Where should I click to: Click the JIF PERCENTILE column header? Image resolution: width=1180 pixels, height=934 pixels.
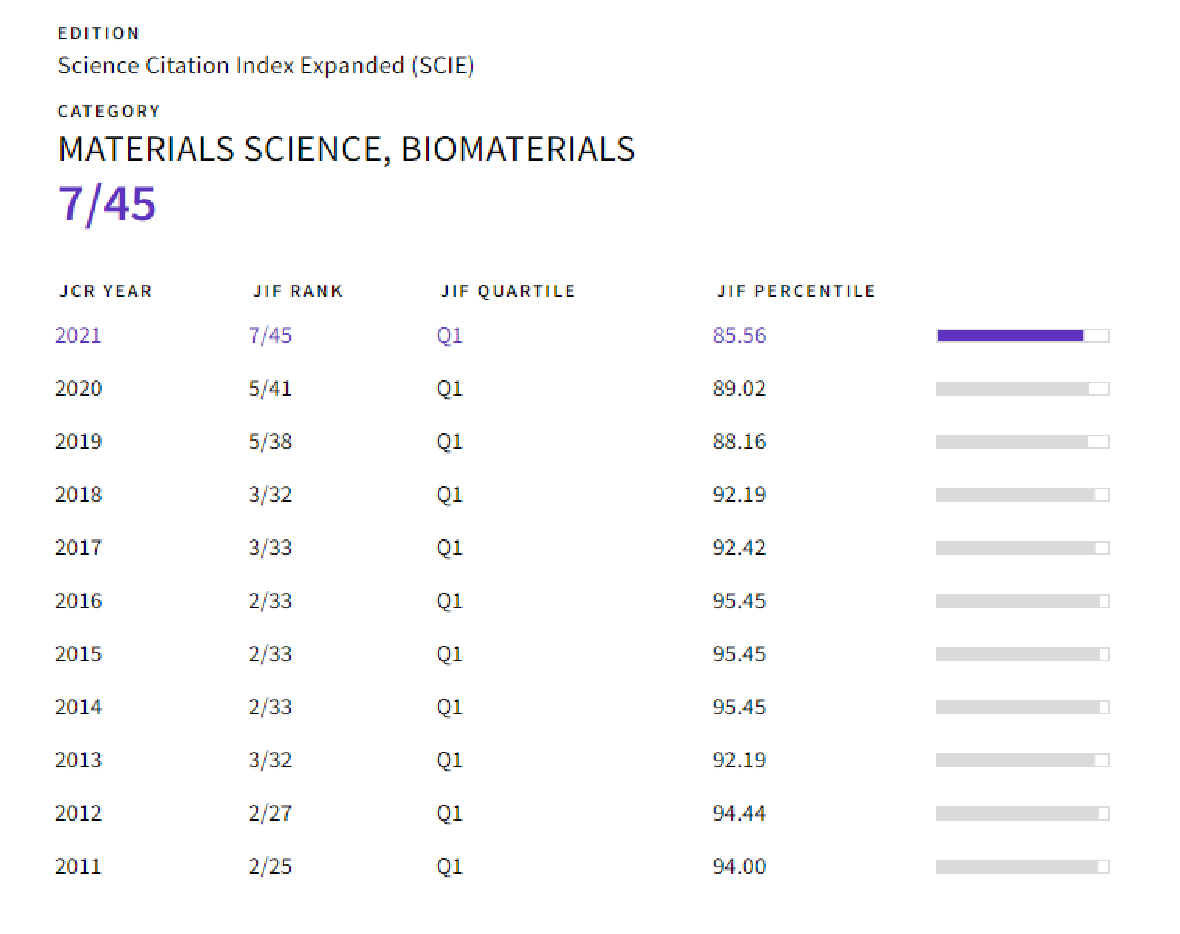pos(796,292)
